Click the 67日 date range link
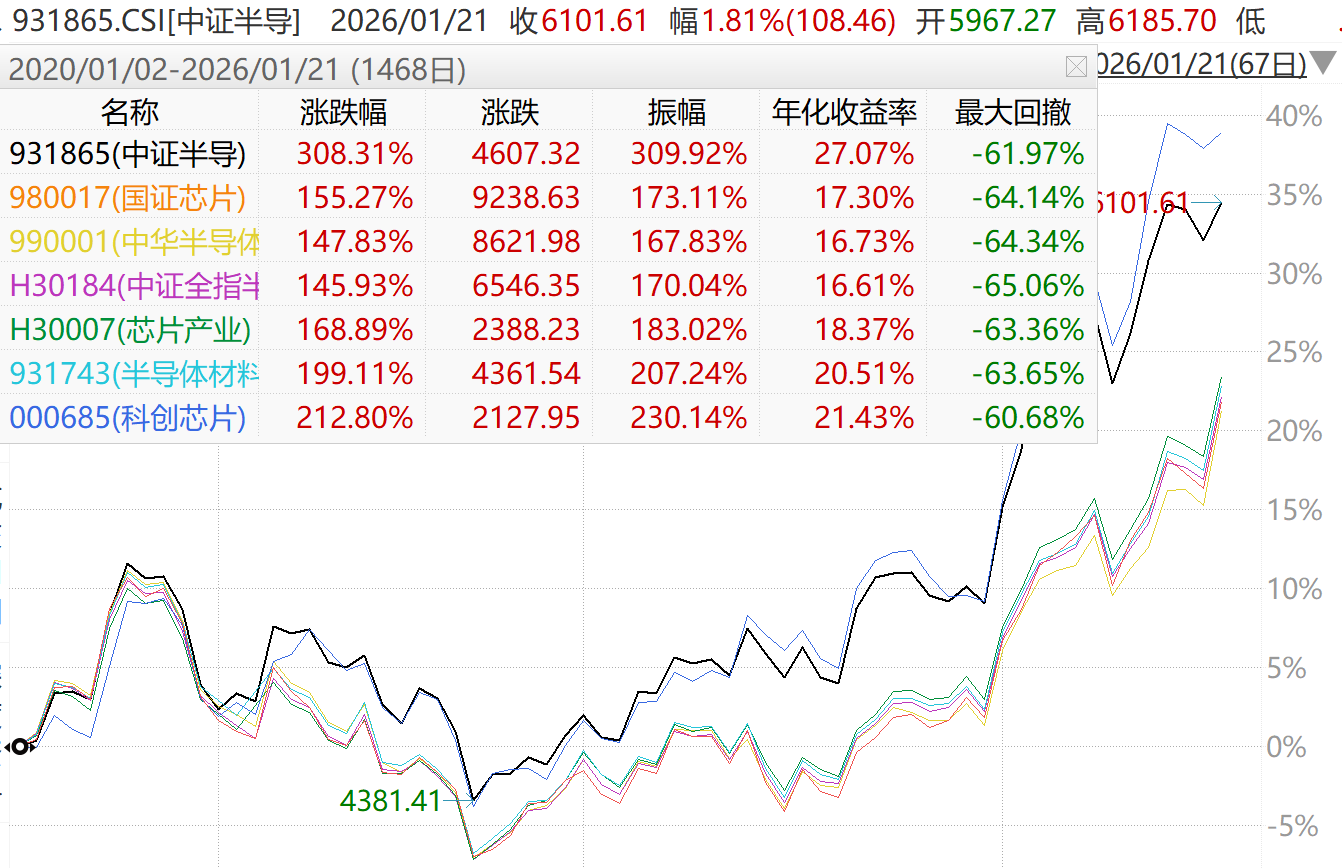Screen dimensions: 1342x868 (1202, 65)
